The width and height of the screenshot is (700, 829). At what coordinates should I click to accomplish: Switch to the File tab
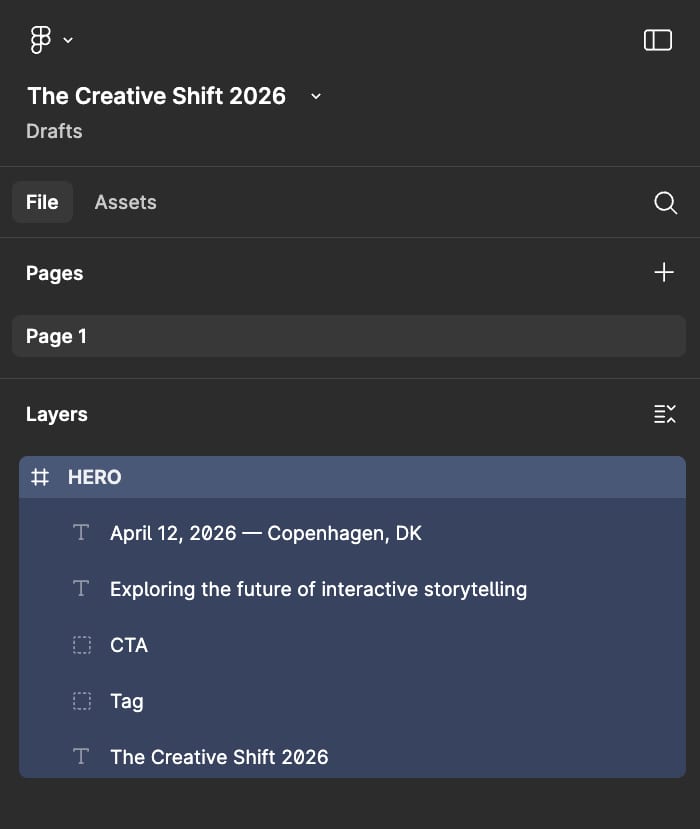pos(42,201)
